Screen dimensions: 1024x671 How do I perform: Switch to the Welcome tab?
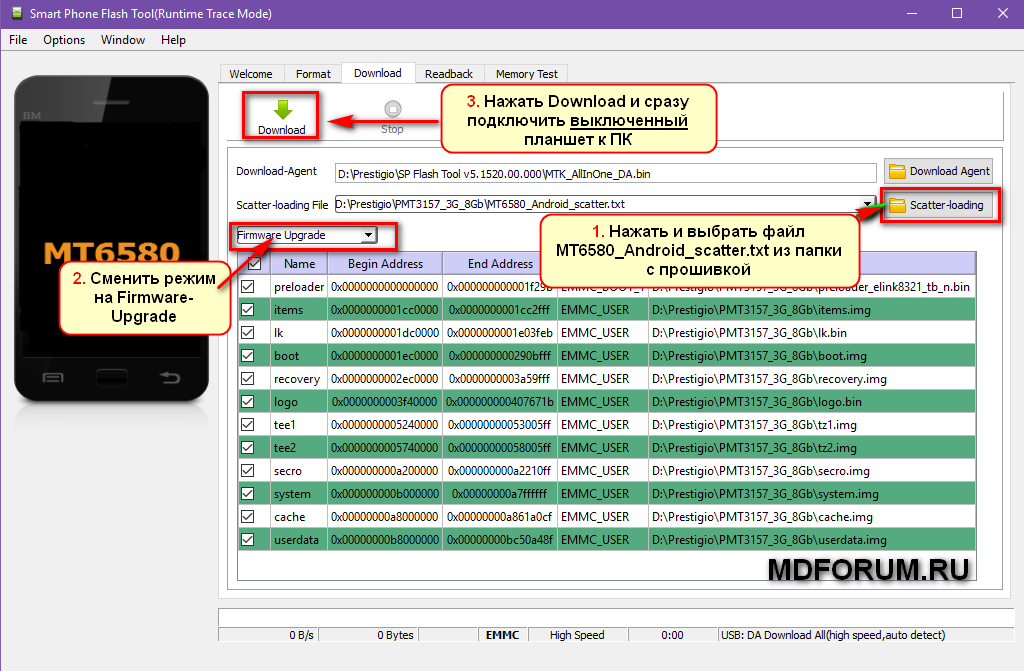251,74
